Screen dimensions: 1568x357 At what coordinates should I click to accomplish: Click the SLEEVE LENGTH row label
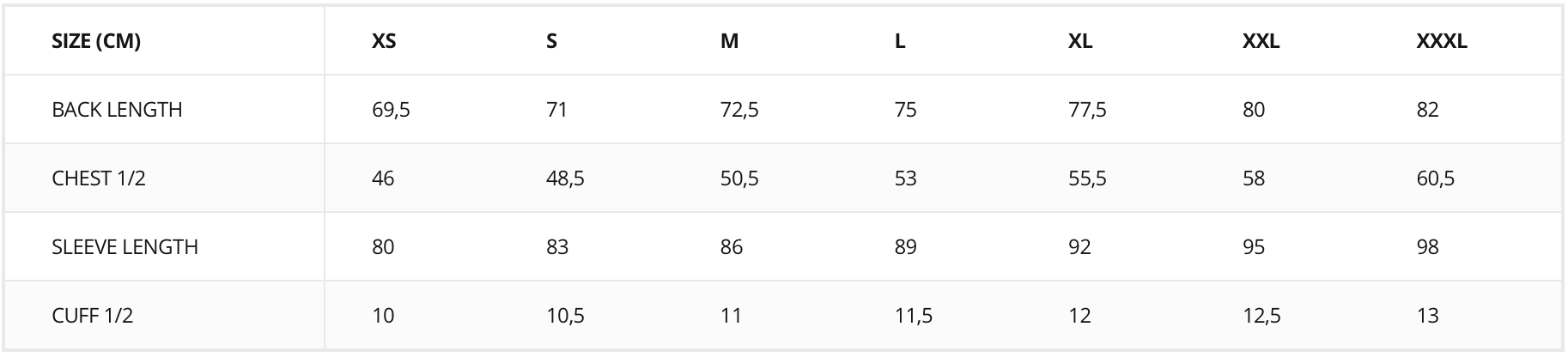coord(125,247)
